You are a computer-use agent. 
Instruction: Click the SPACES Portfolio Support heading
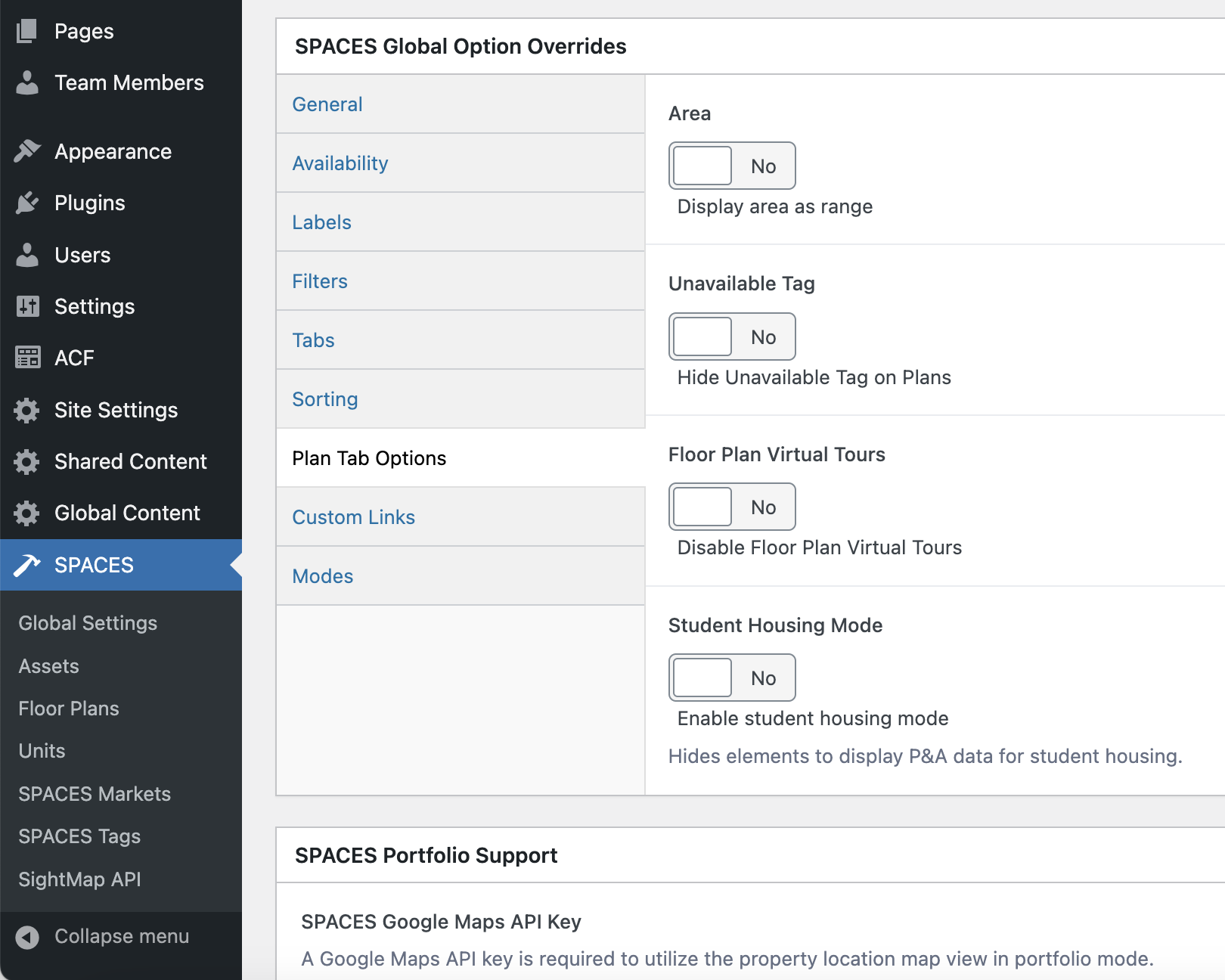click(426, 855)
